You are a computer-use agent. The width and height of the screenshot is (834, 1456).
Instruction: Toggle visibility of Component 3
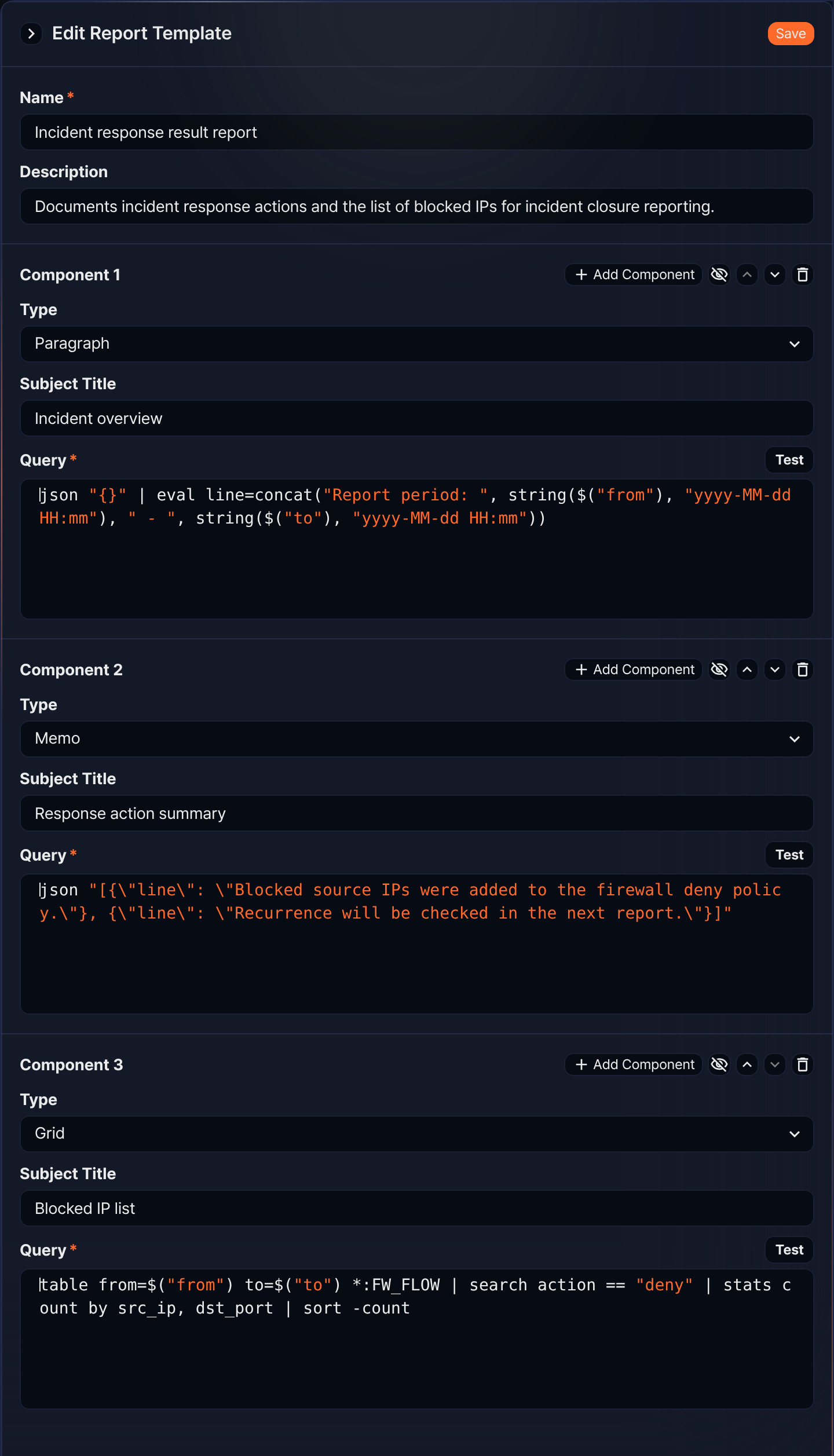719,1064
